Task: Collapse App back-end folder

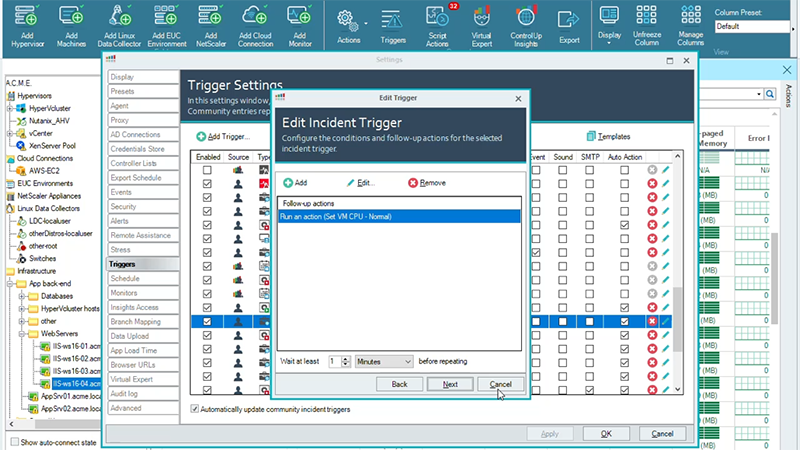Action: coord(10,284)
